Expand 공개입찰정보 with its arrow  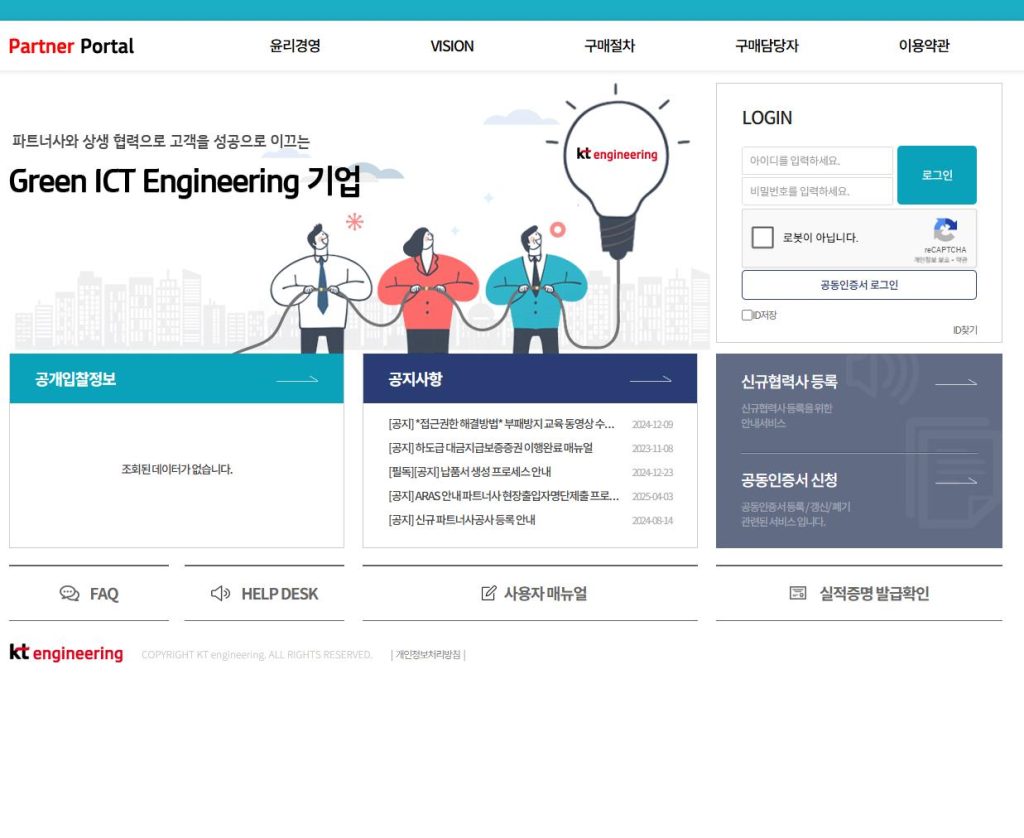point(297,380)
